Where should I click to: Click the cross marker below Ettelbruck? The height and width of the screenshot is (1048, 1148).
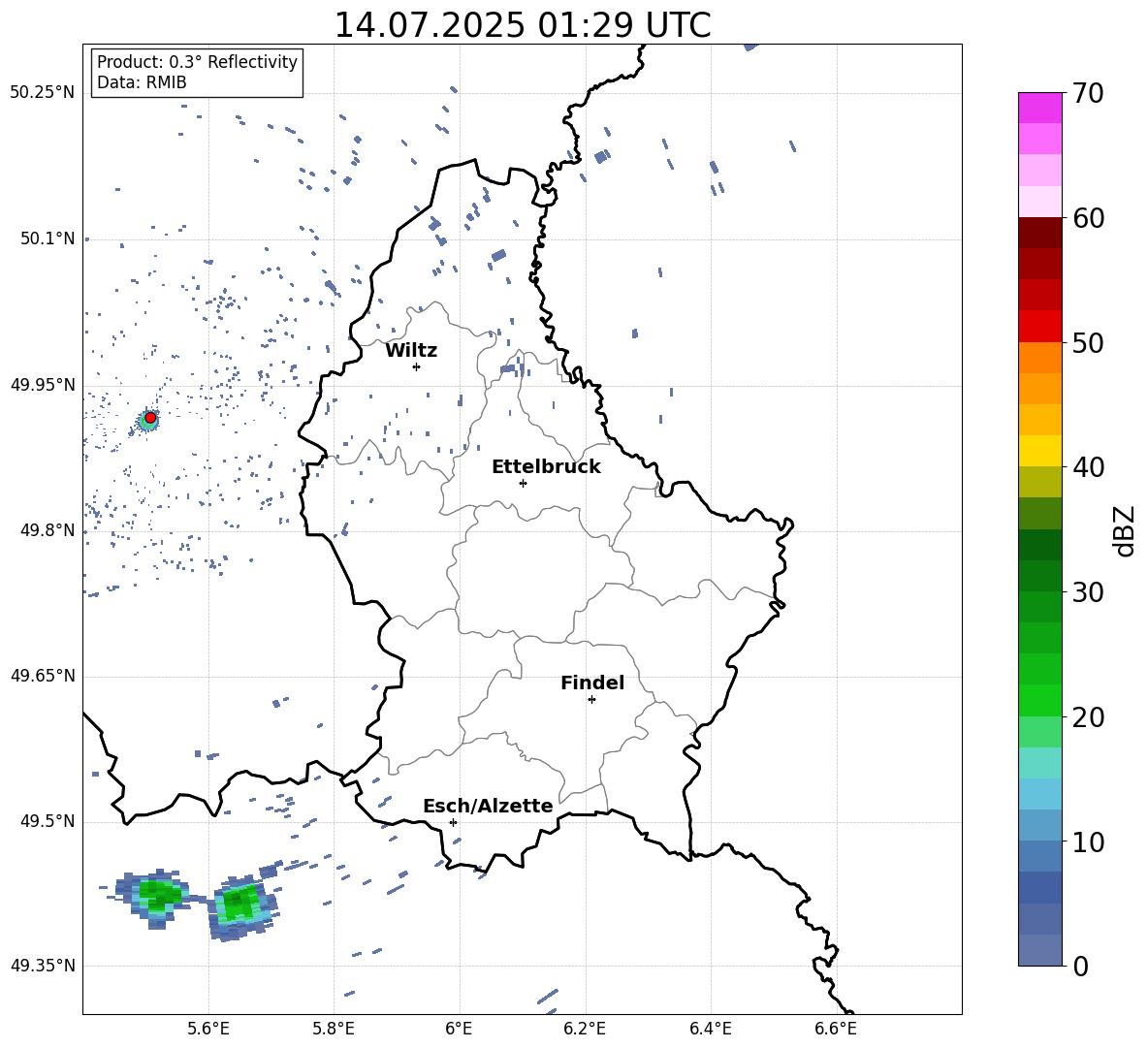[523, 483]
